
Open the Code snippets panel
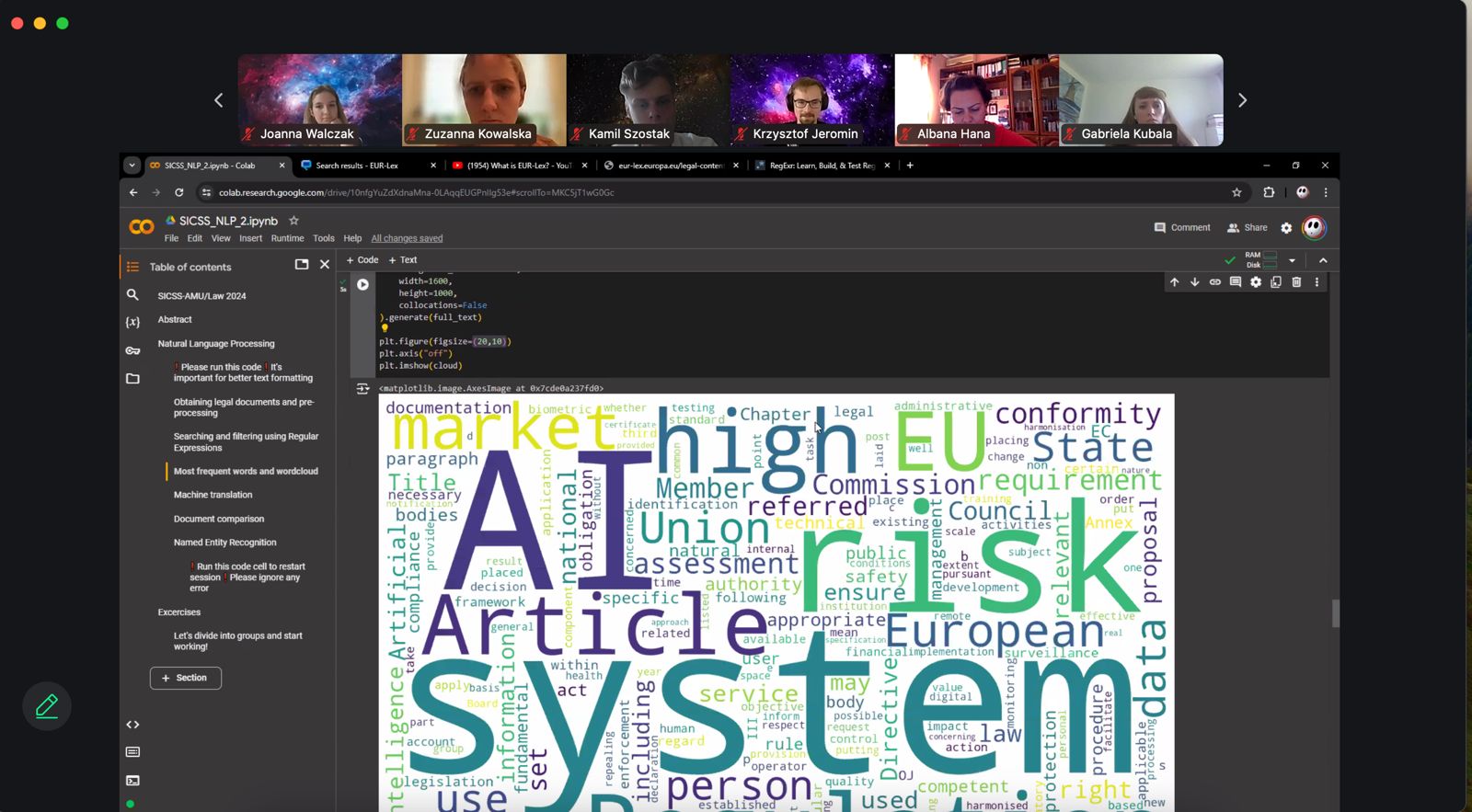(x=132, y=725)
